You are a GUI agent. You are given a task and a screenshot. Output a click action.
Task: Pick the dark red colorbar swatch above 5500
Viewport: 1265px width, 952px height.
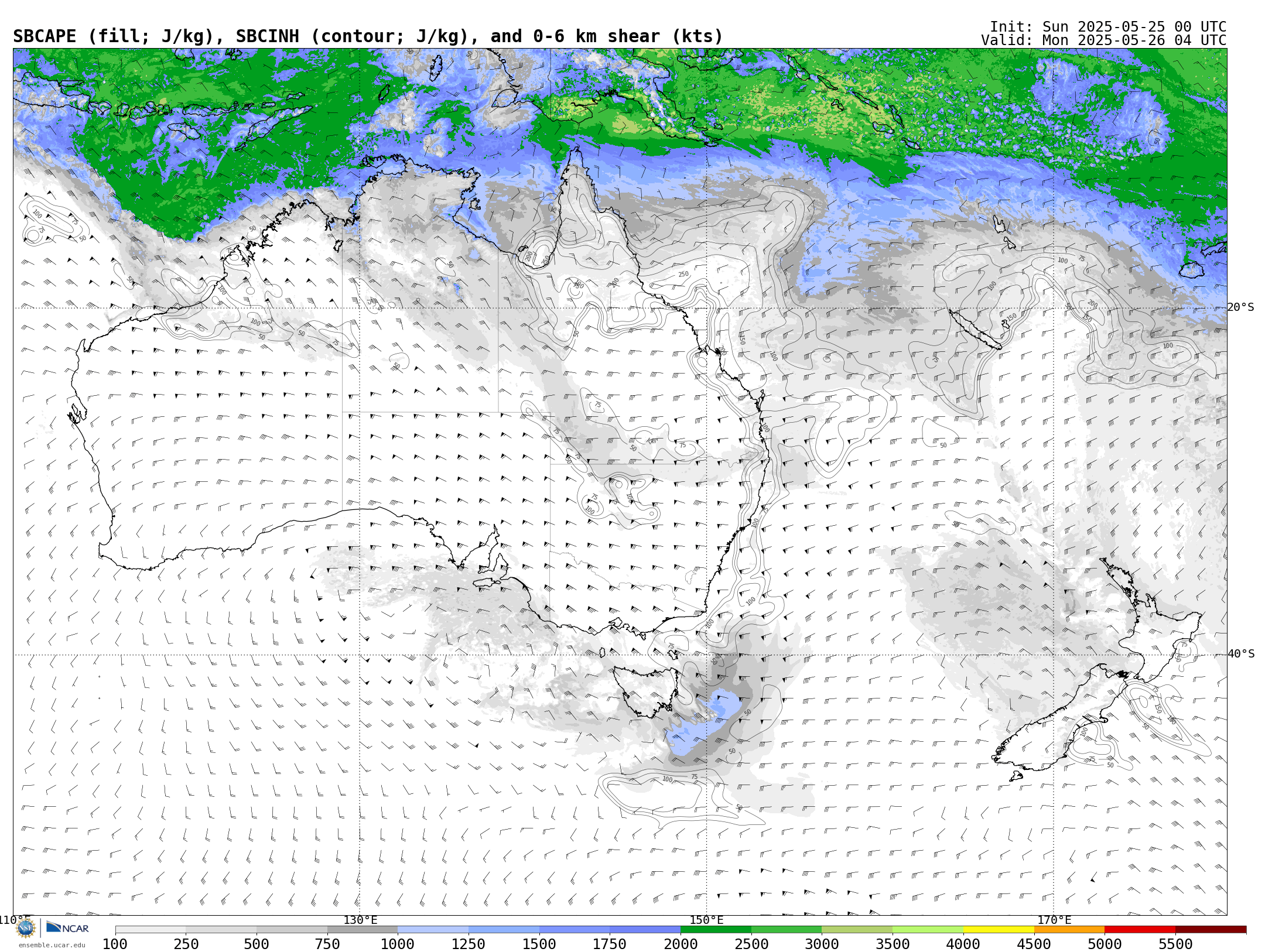click(1211, 930)
